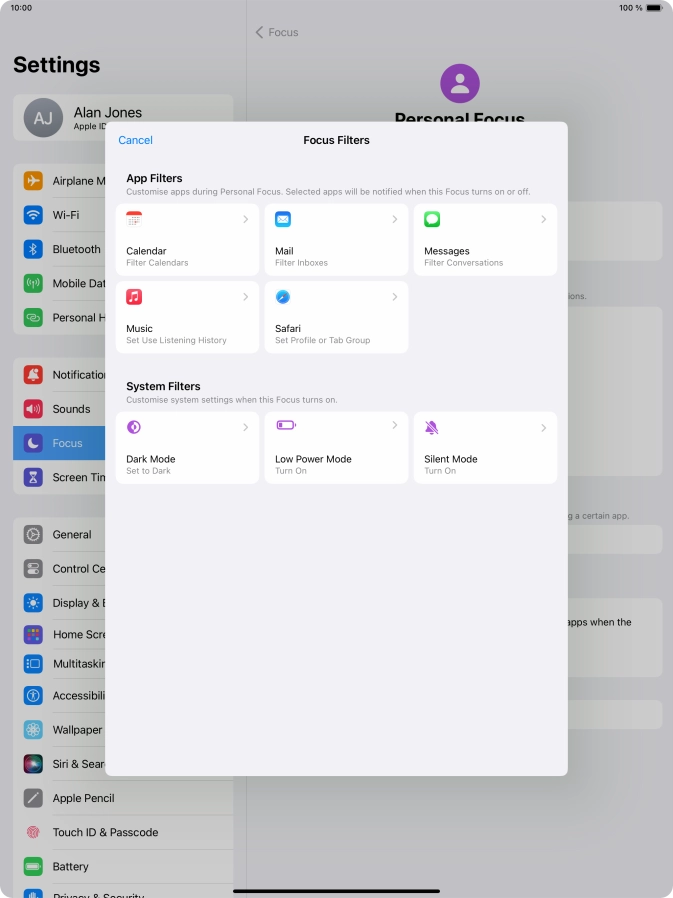Tap the 10:00 clock in status bar

click(x=21, y=8)
